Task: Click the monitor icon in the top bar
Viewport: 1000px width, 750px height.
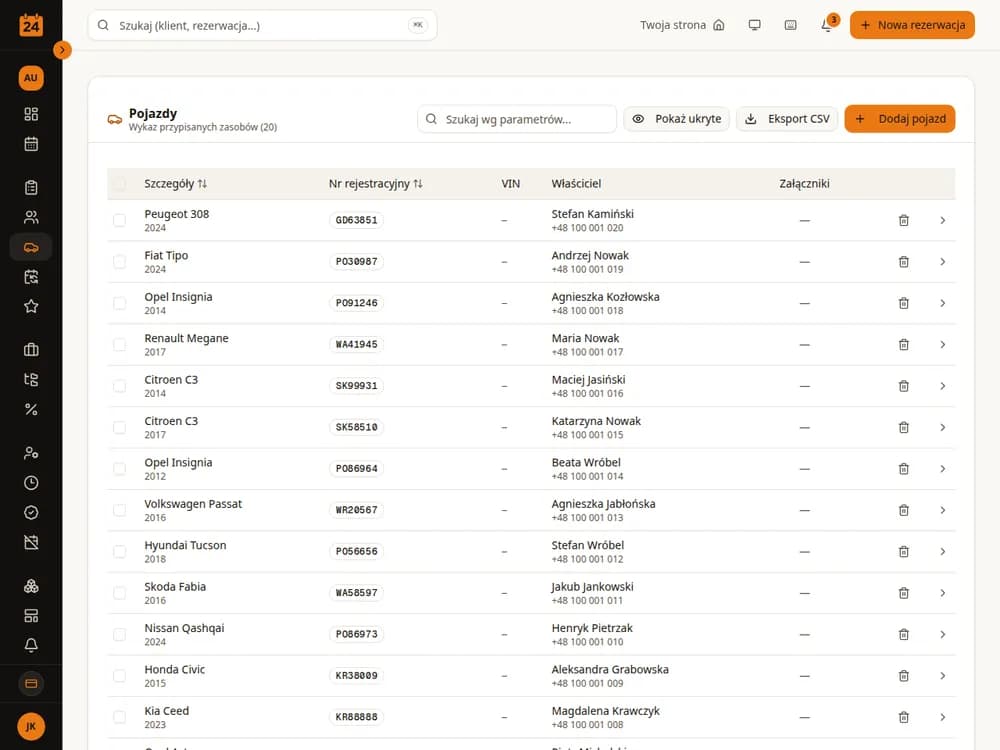Action: point(754,26)
